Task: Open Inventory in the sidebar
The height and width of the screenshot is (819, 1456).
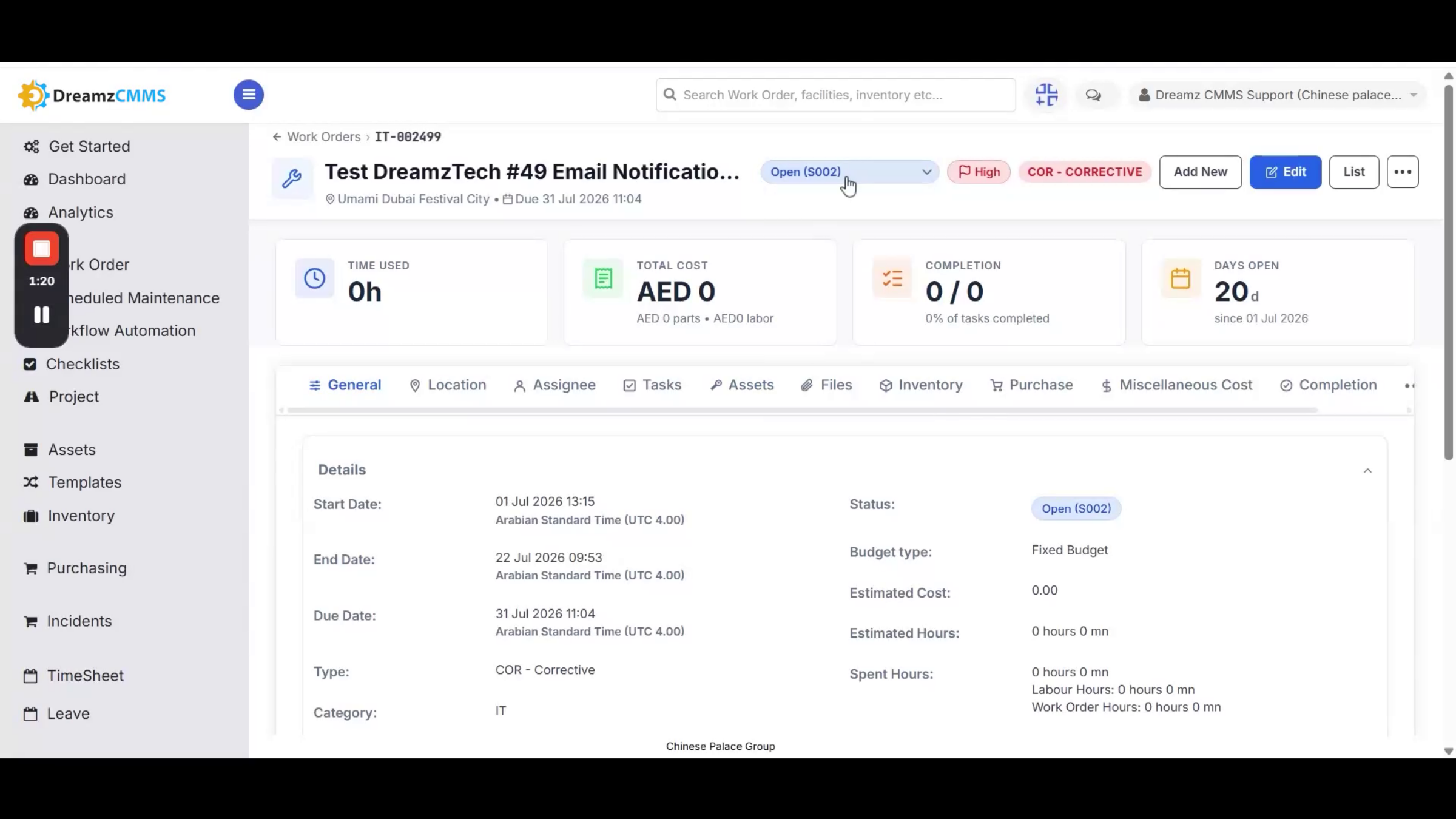Action: pos(69,516)
